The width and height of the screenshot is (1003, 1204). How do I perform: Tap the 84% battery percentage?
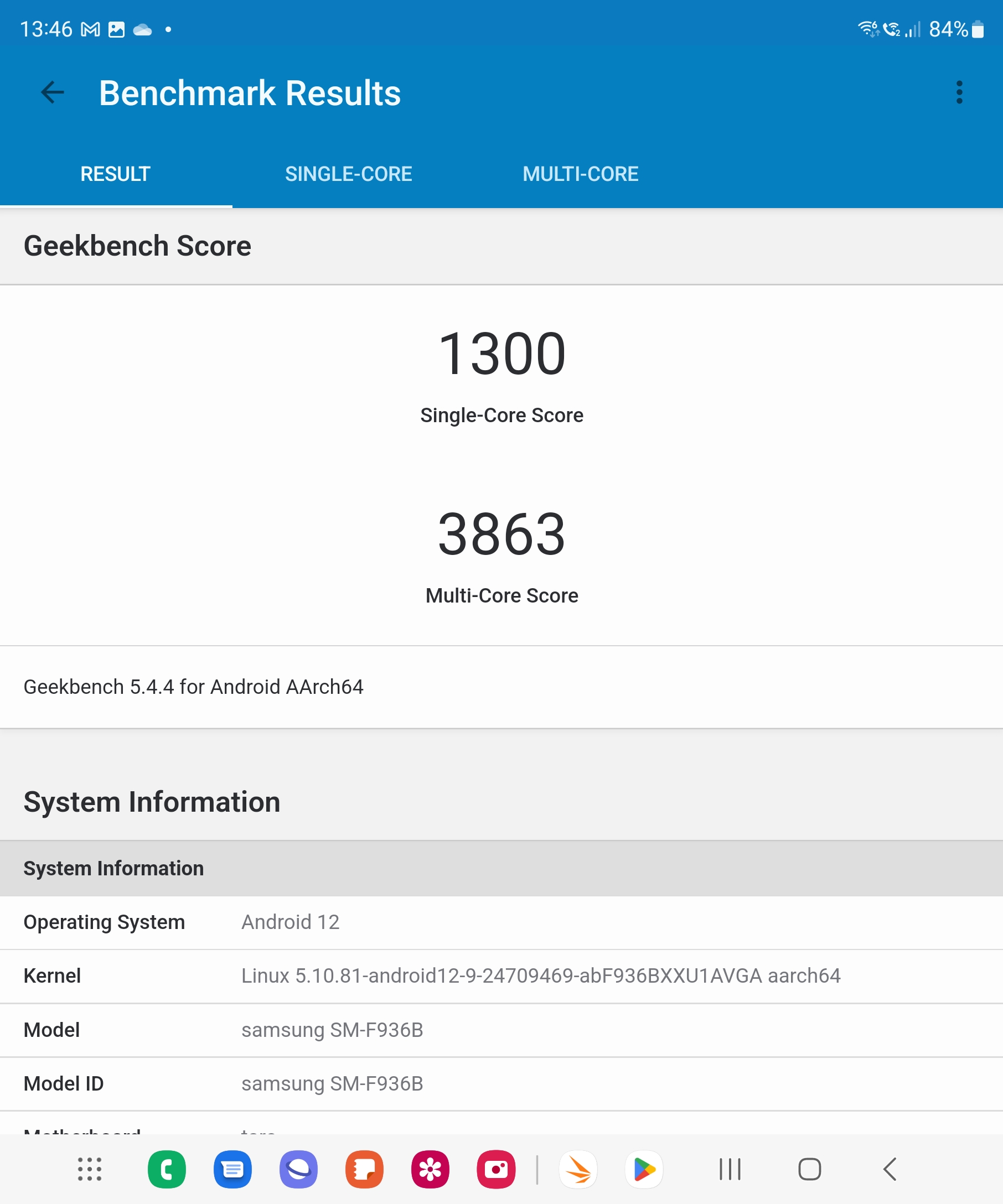click(949, 29)
